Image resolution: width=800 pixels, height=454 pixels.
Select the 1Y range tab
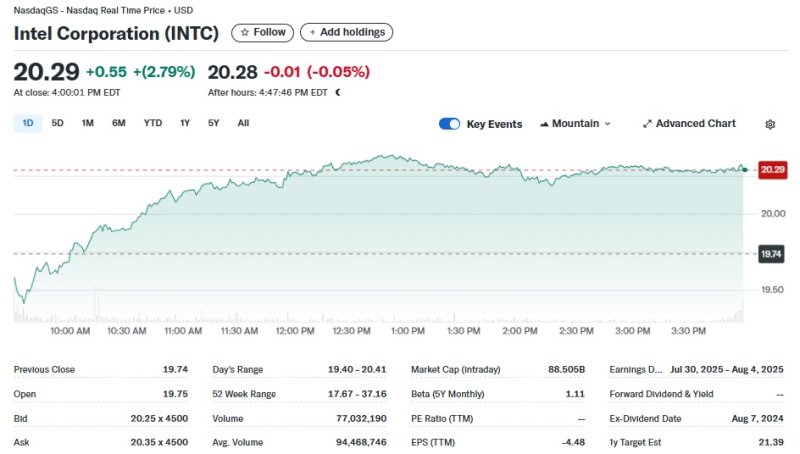tap(185, 123)
